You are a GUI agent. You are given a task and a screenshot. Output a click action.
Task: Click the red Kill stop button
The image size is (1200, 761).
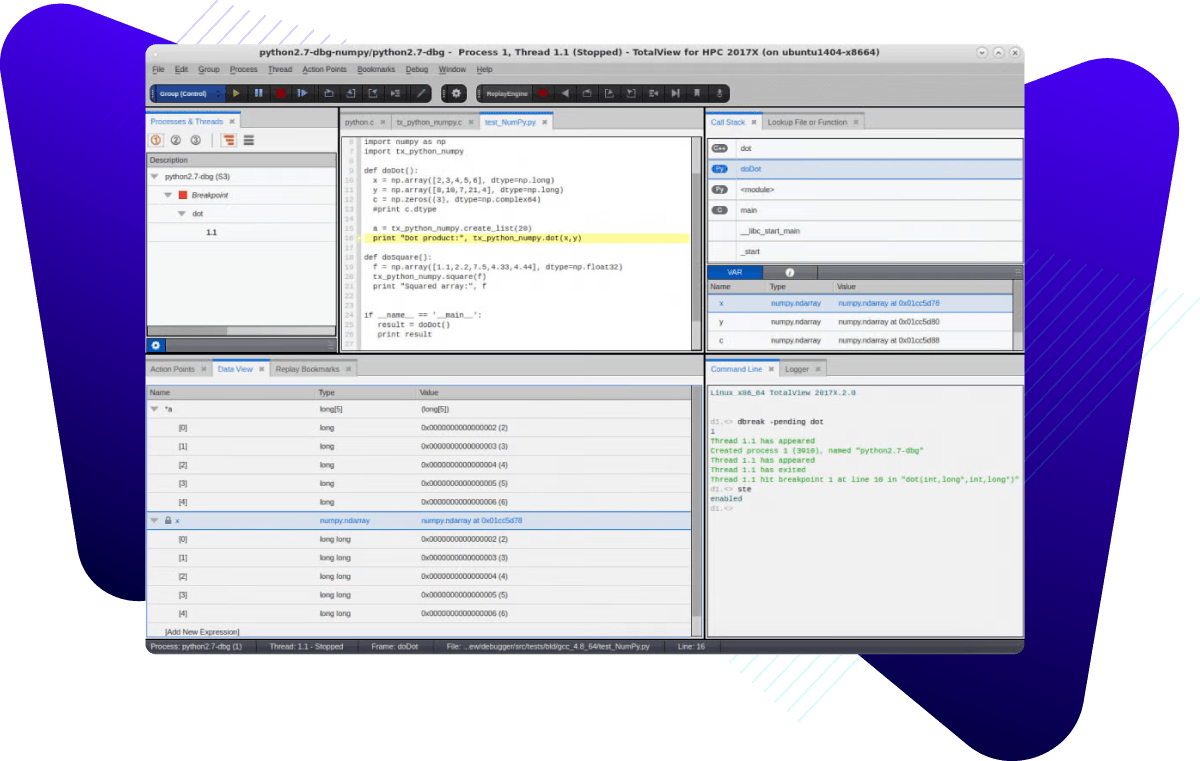click(281, 93)
